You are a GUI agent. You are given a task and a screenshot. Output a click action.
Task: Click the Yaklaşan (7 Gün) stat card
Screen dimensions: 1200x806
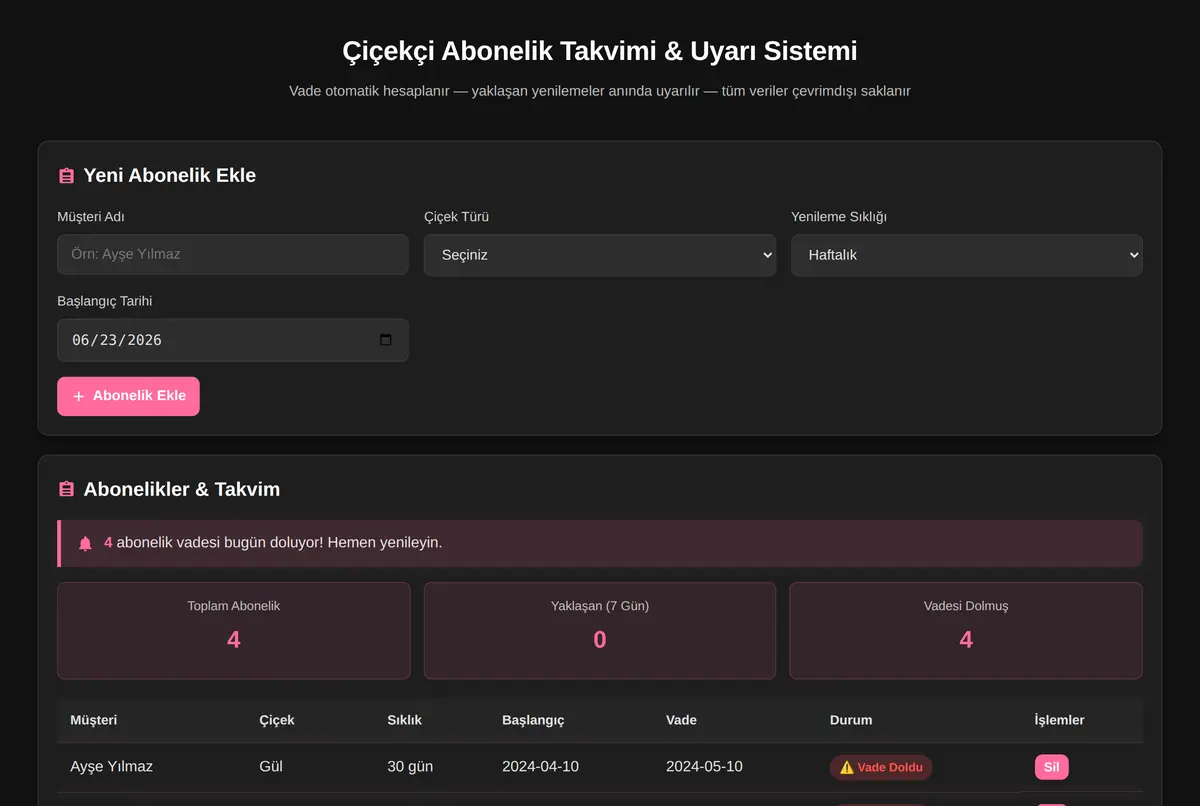[x=600, y=631]
